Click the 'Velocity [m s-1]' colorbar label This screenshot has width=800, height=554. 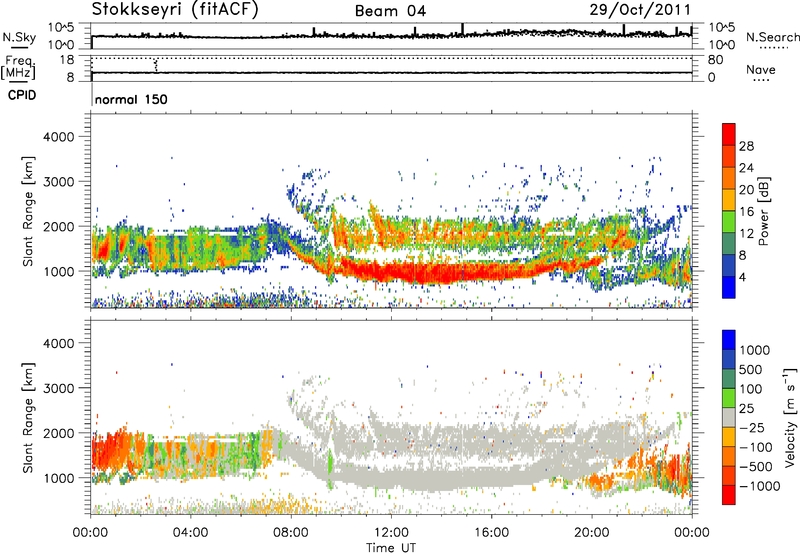tap(790, 417)
